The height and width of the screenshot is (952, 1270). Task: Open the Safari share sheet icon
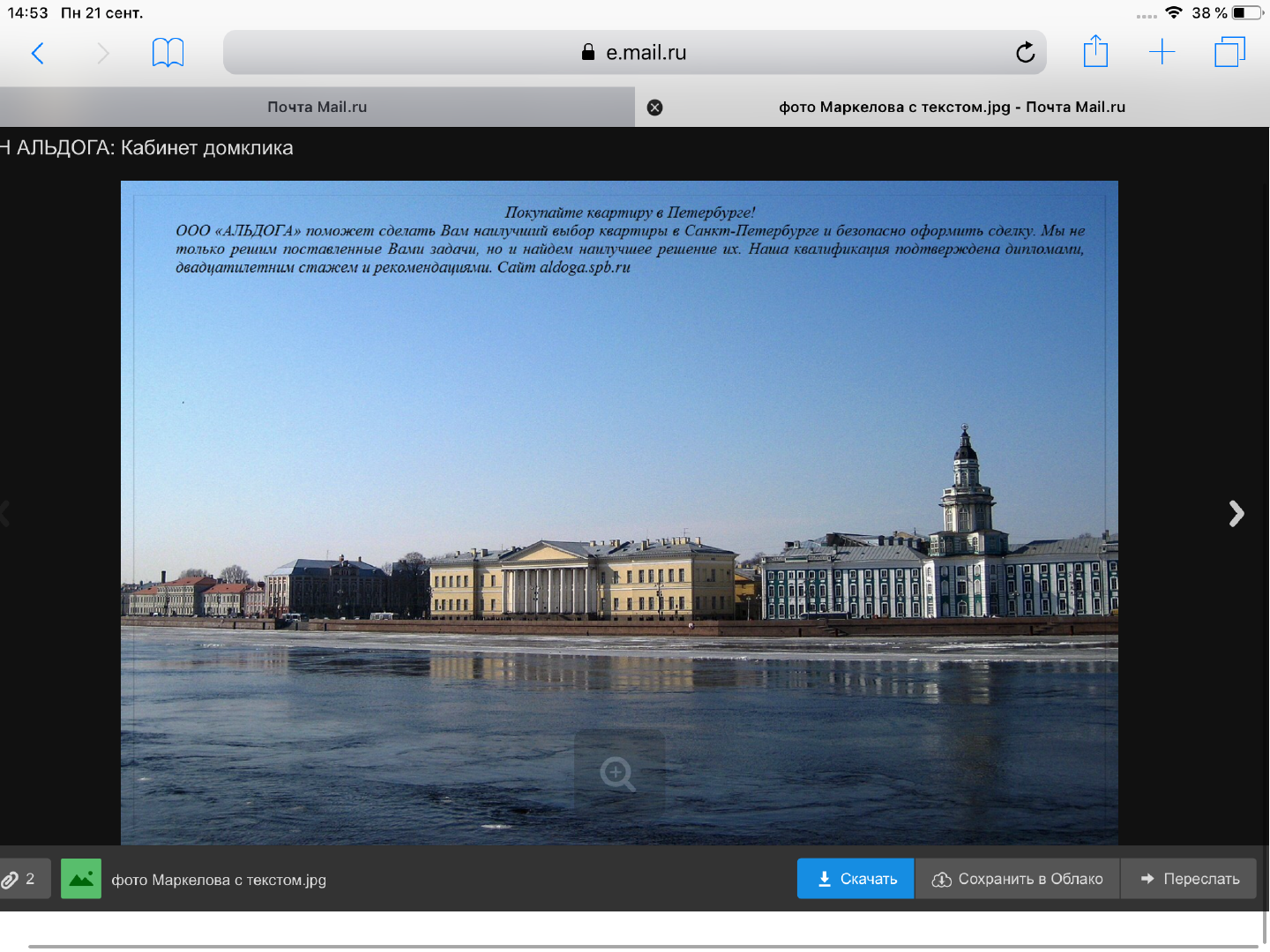click(1095, 52)
